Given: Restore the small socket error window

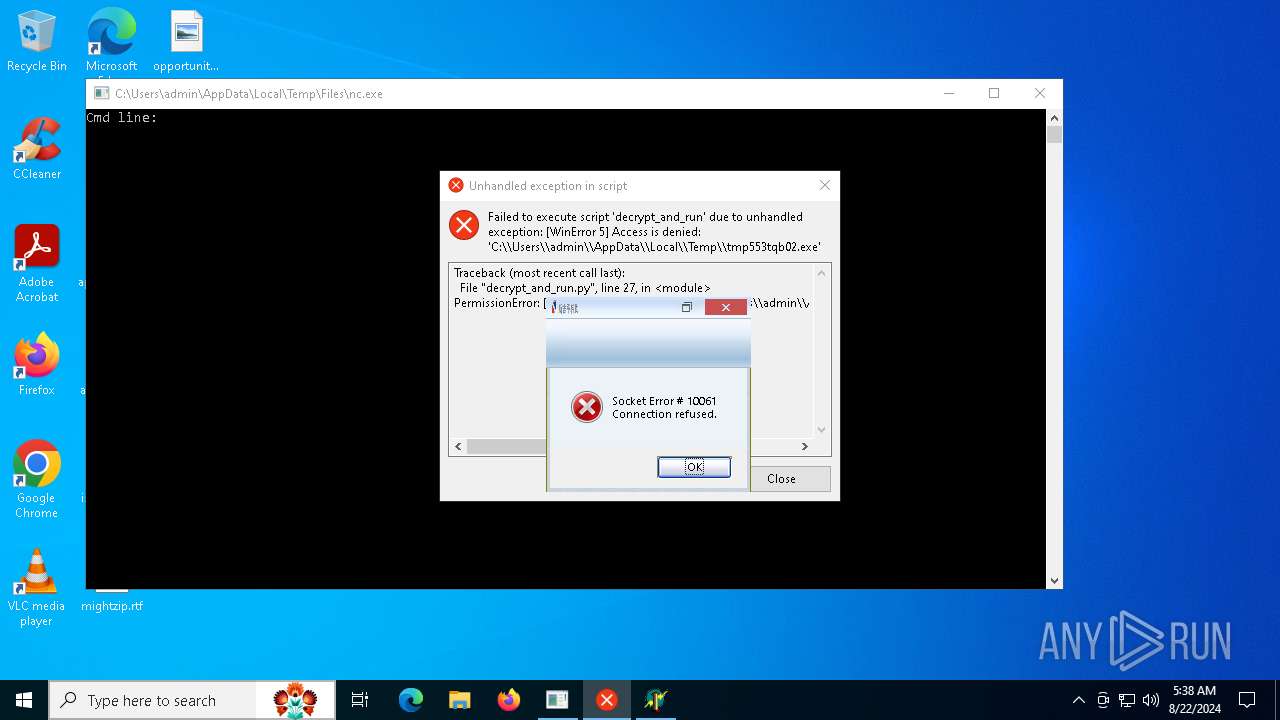Looking at the screenshot, I should (x=687, y=307).
